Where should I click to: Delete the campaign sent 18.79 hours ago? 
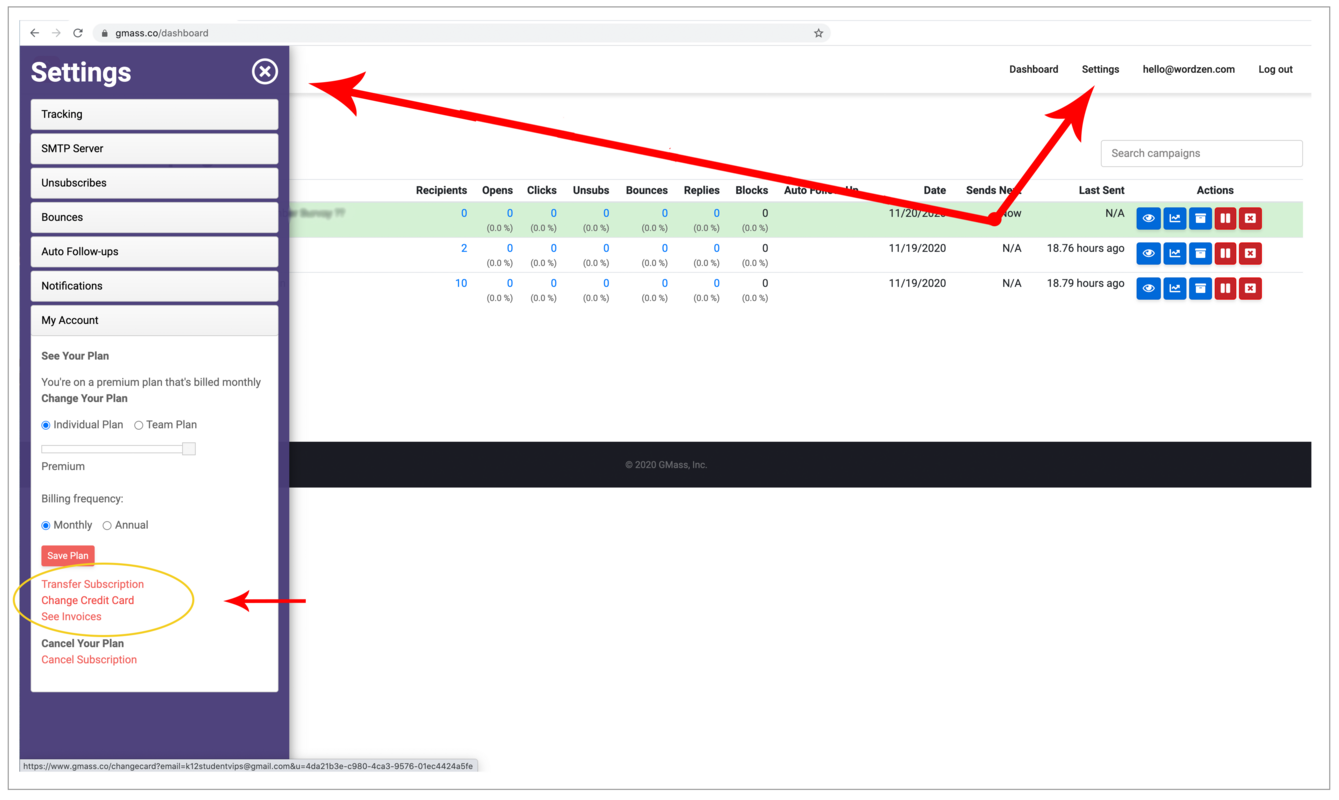click(x=1250, y=288)
